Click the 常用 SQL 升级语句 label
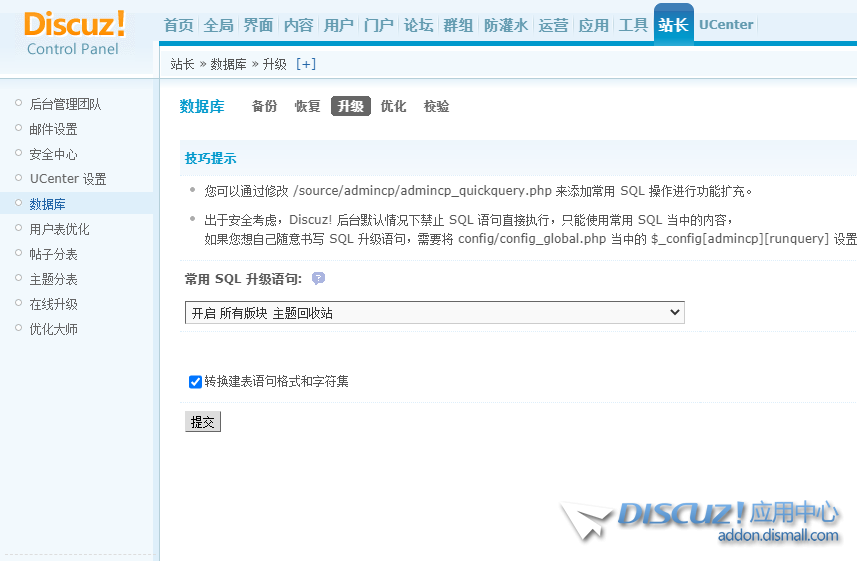Viewport: 857px width, 561px height. tap(243, 279)
